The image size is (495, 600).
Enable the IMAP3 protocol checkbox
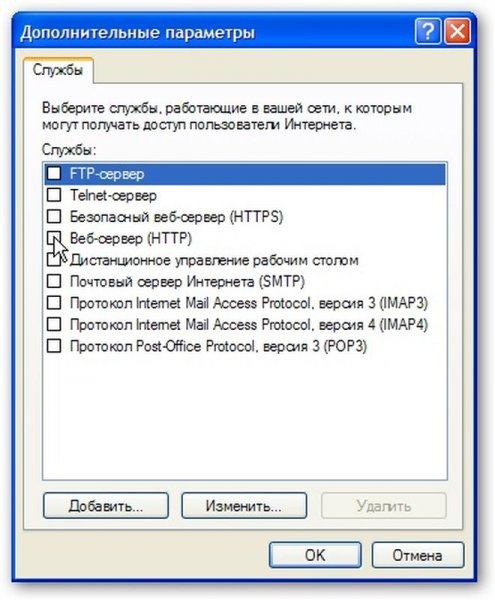coord(54,303)
